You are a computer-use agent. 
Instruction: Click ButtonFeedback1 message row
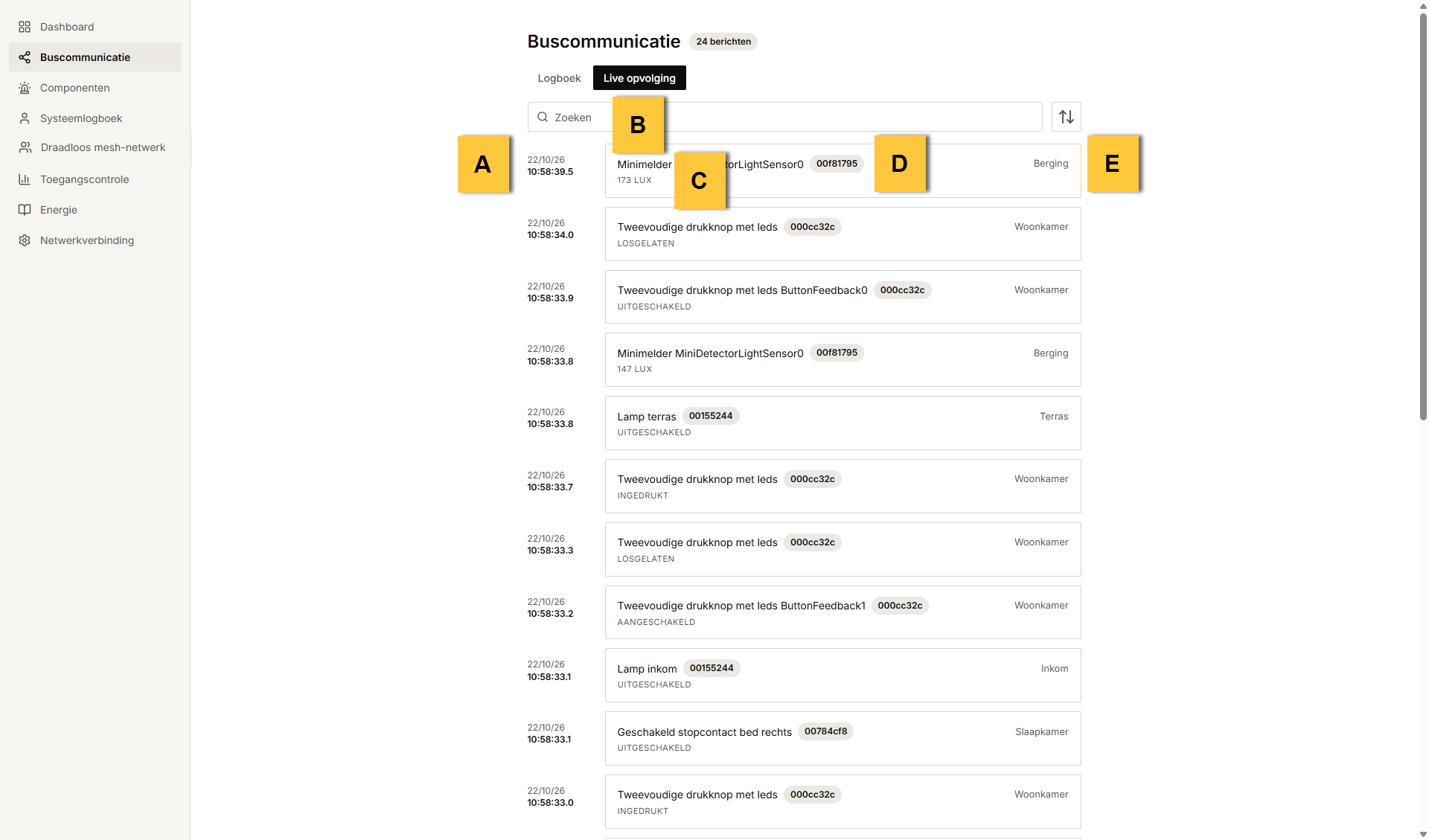(843, 612)
